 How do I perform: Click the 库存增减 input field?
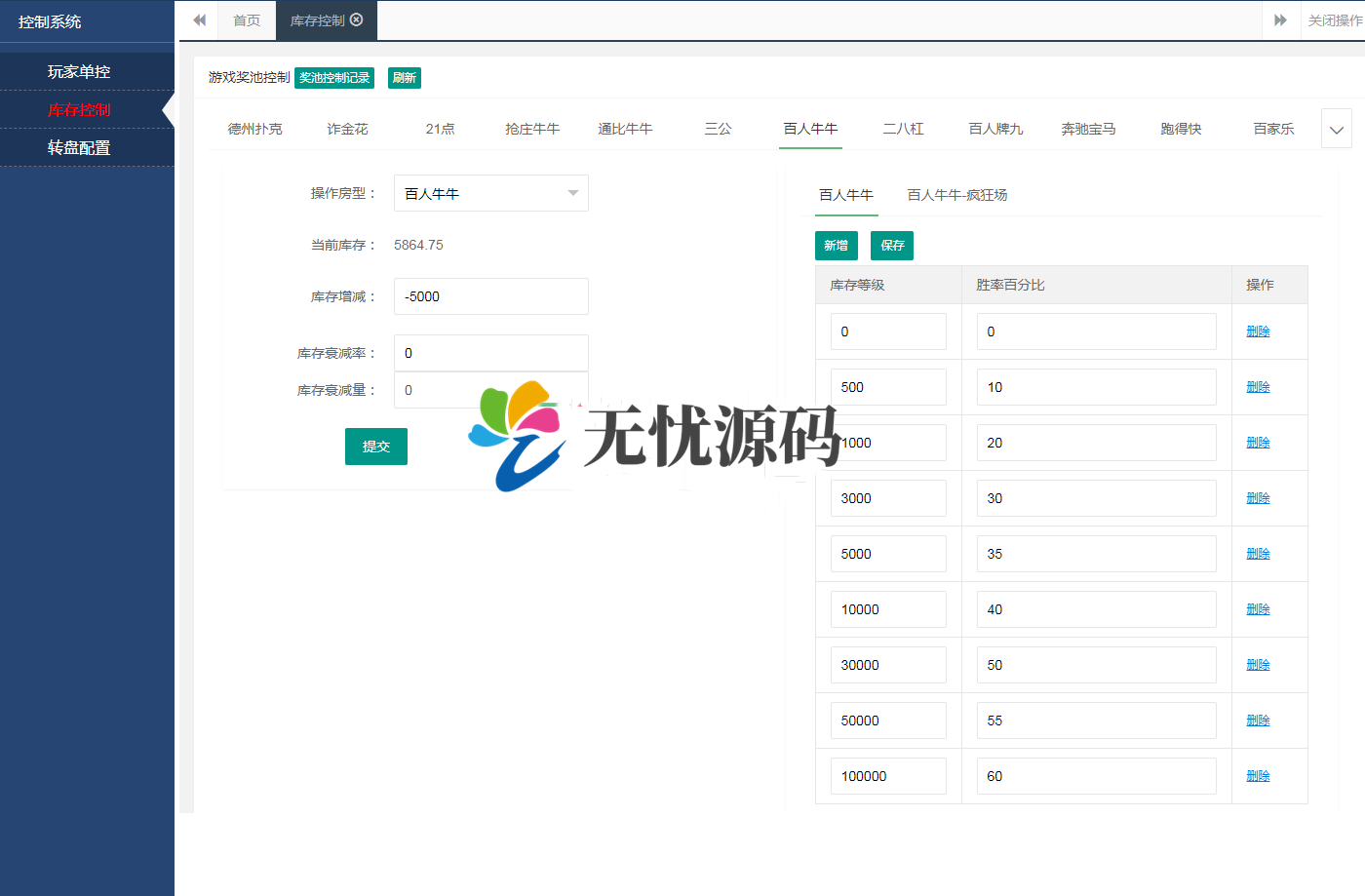(490, 296)
